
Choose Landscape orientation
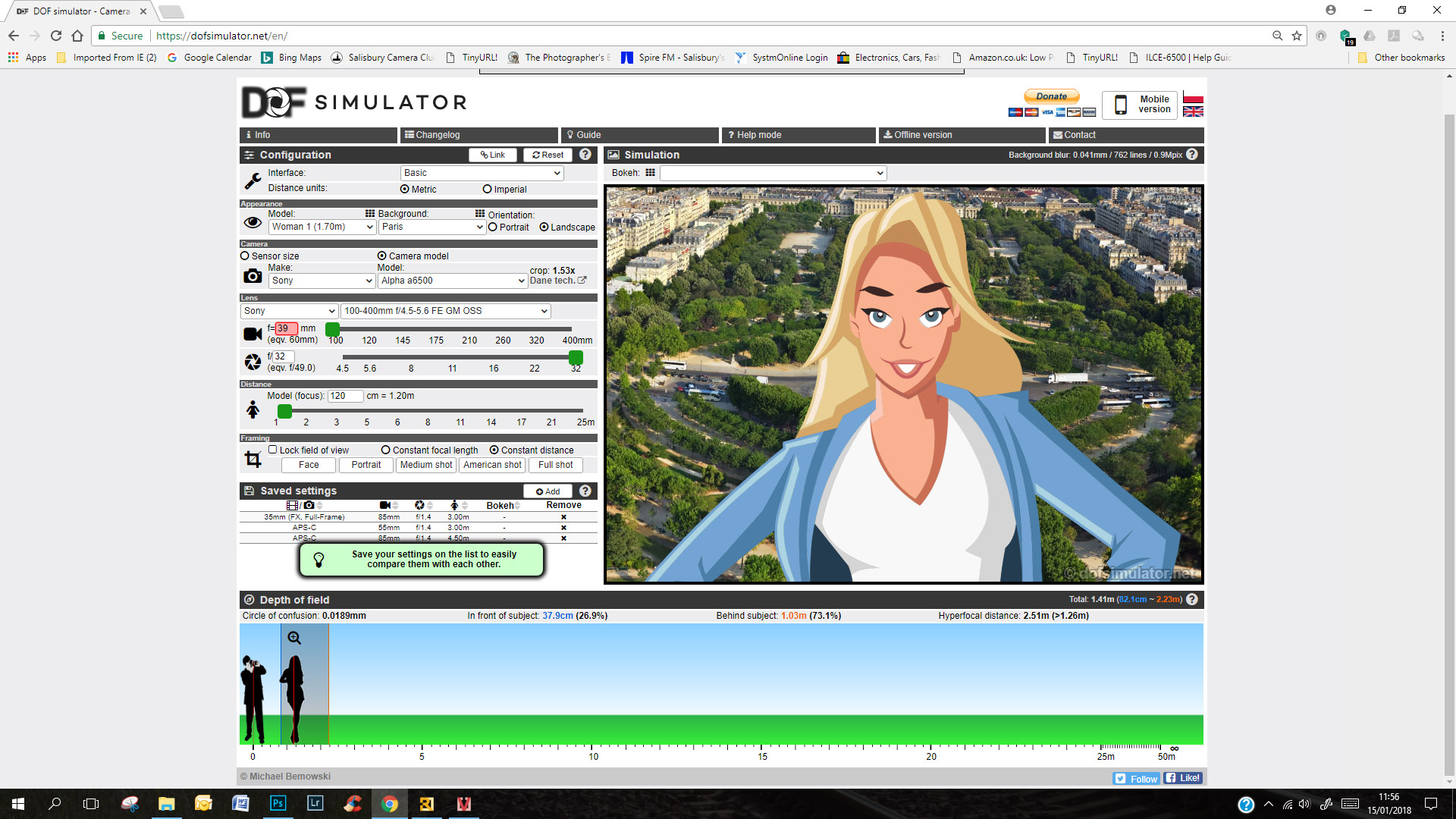tap(544, 227)
